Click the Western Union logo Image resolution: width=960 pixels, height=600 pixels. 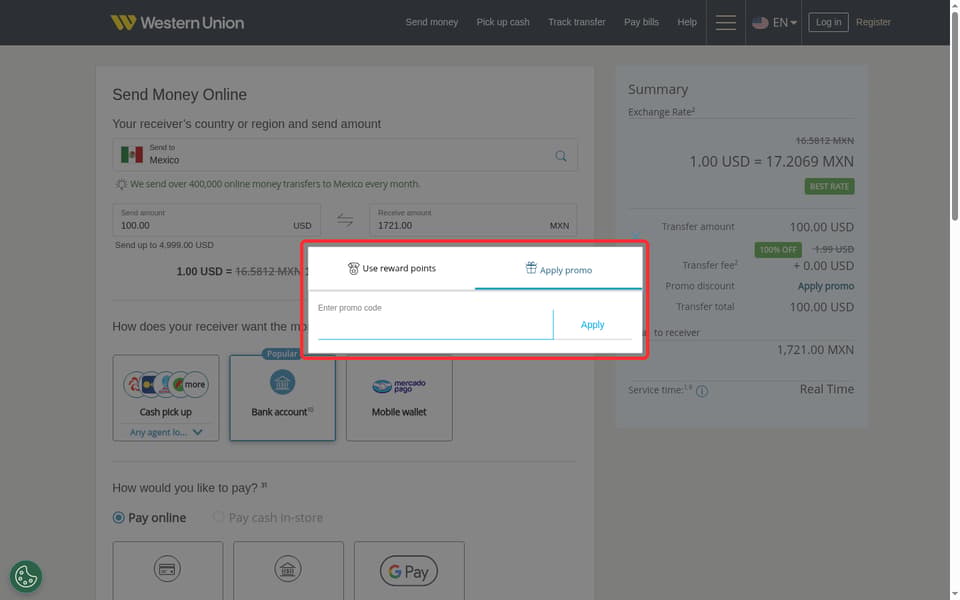(177, 23)
